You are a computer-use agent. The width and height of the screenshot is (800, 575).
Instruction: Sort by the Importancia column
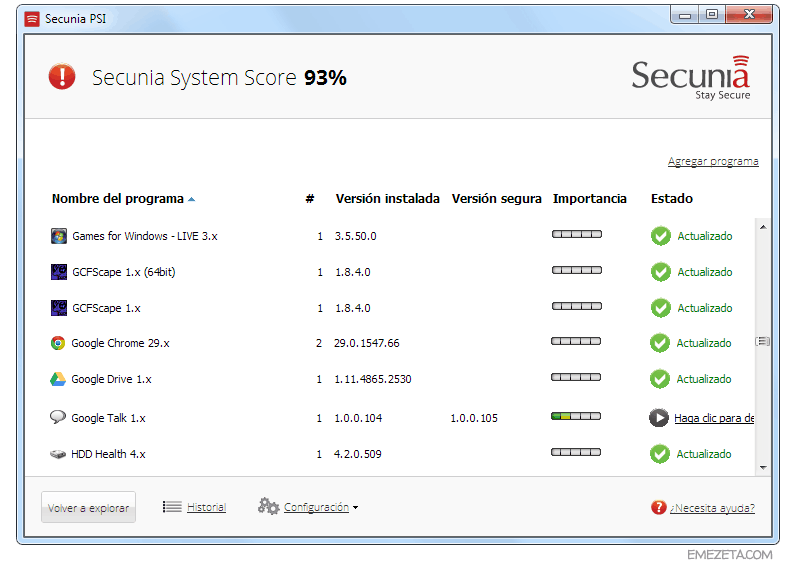click(x=590, y=199)
